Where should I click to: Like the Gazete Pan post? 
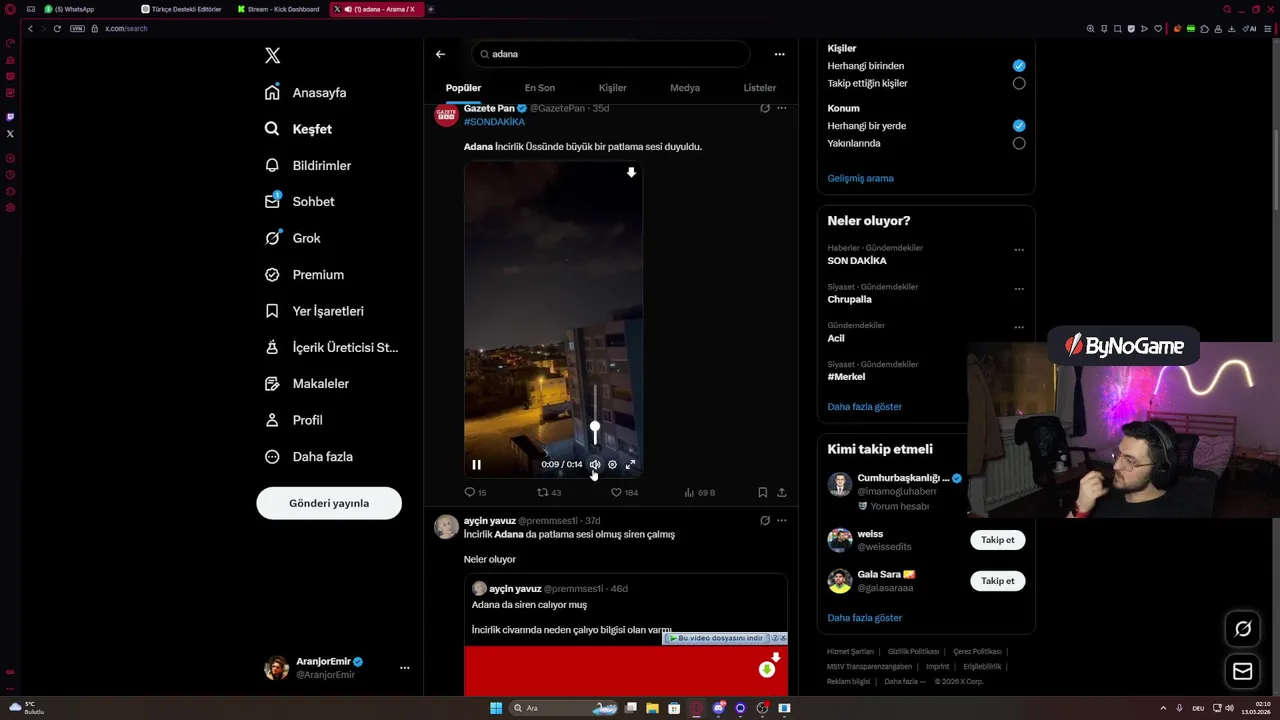624,492
